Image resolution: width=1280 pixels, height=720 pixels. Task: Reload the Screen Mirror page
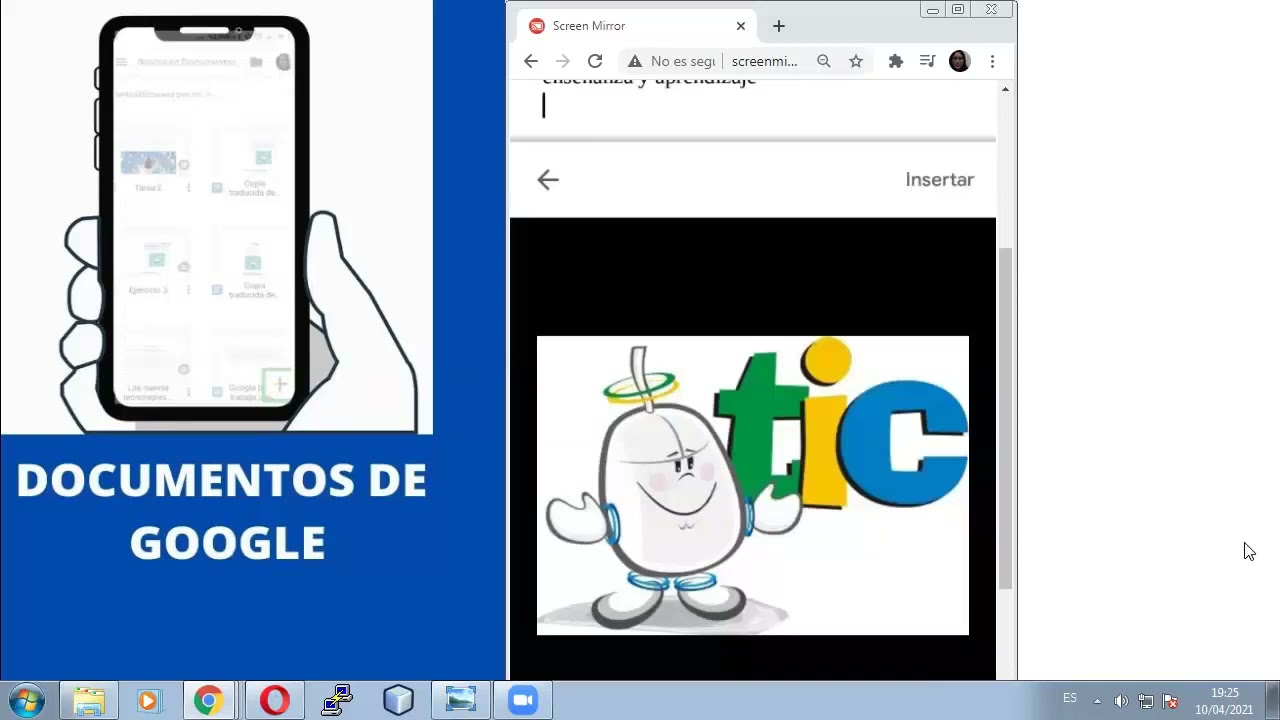coord(595,61)
